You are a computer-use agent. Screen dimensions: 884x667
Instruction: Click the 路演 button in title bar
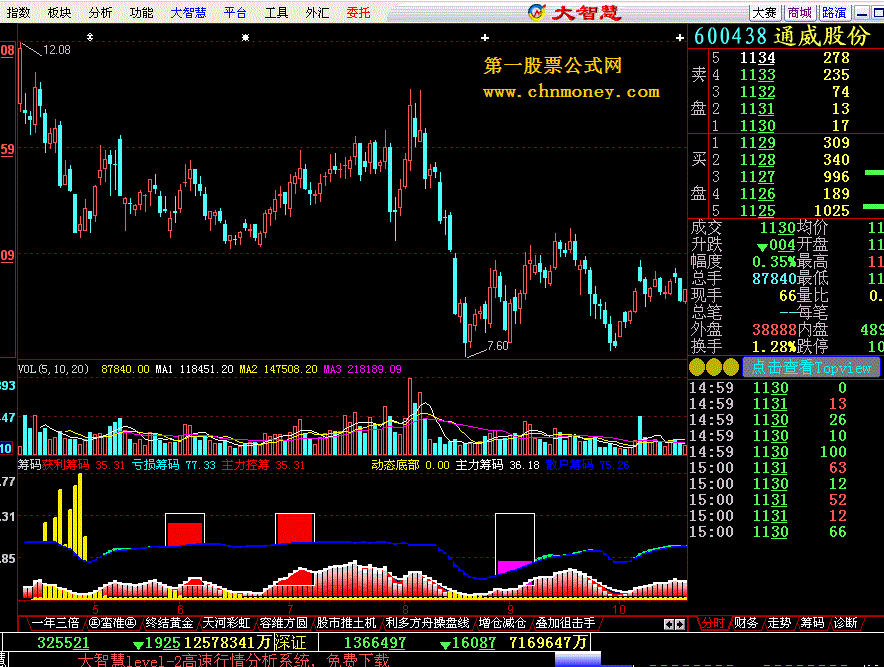point(834,12)
